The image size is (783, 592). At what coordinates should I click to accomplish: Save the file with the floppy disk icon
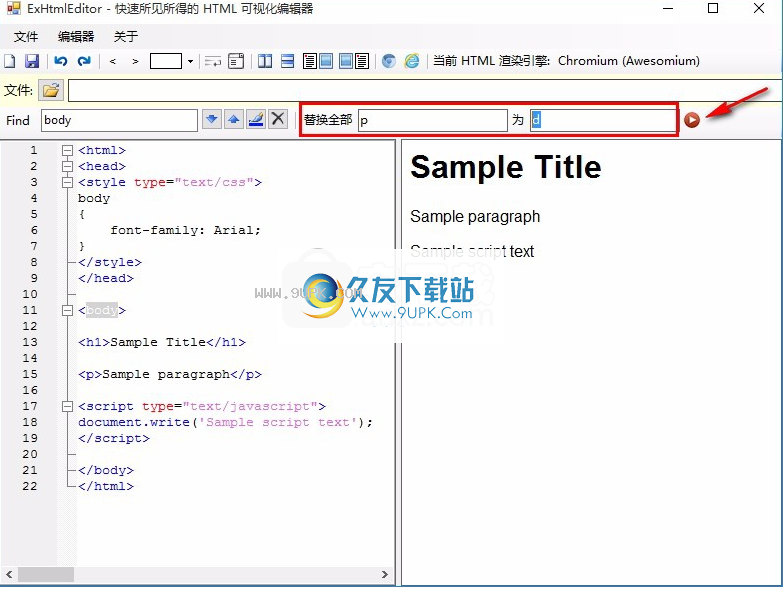pyautogui.click(x=32, y=61)
